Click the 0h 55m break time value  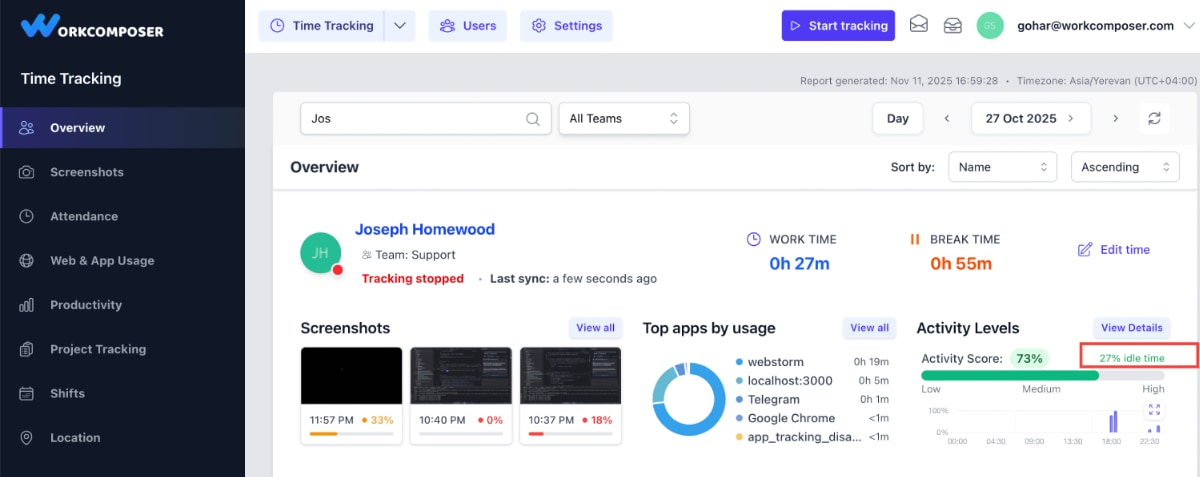coord(961,264)
